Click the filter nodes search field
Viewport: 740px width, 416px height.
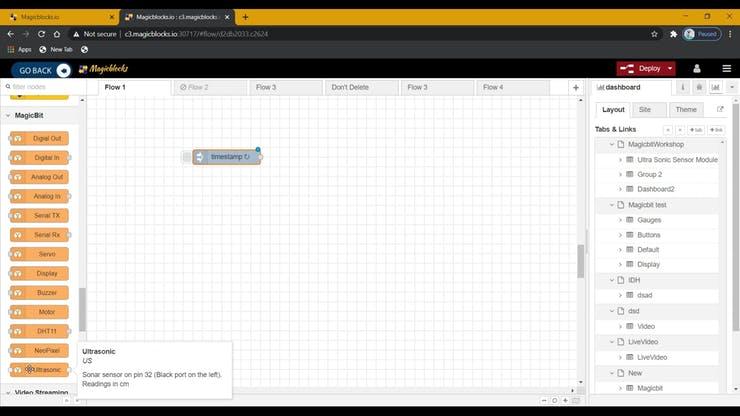(x=45, y=87)
